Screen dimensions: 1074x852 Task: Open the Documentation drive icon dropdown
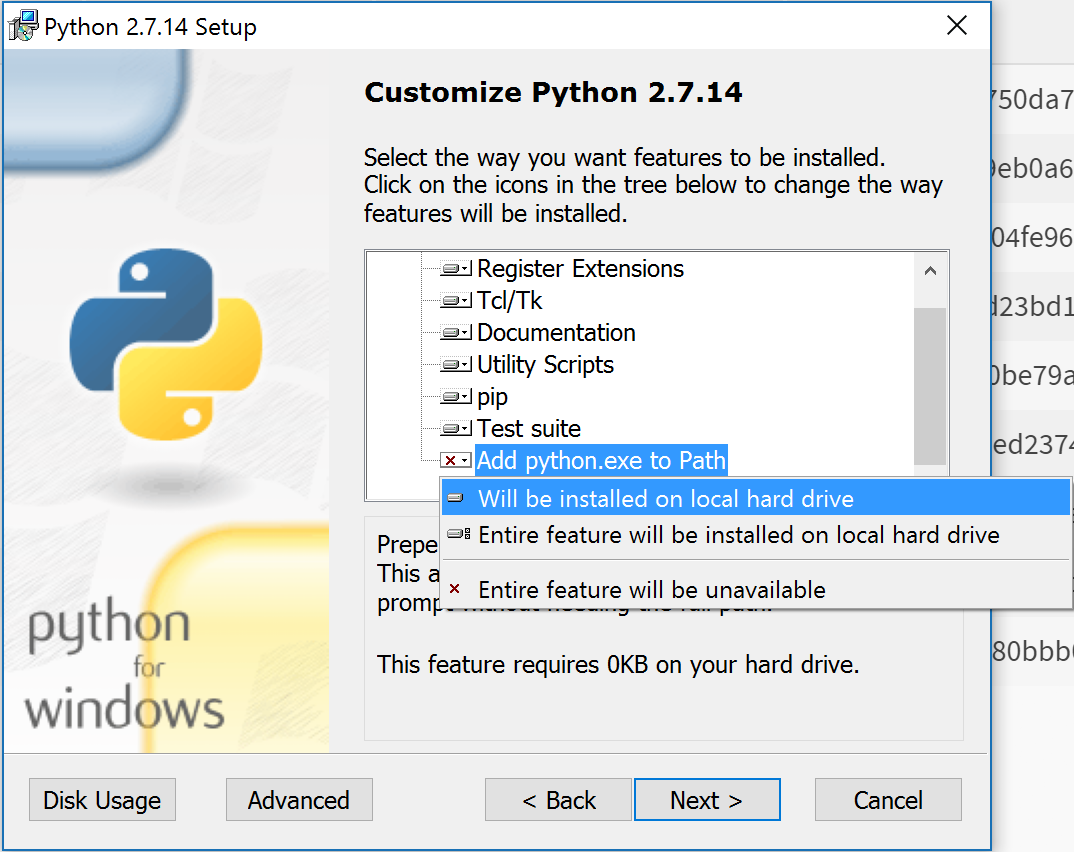pos(456,333)
